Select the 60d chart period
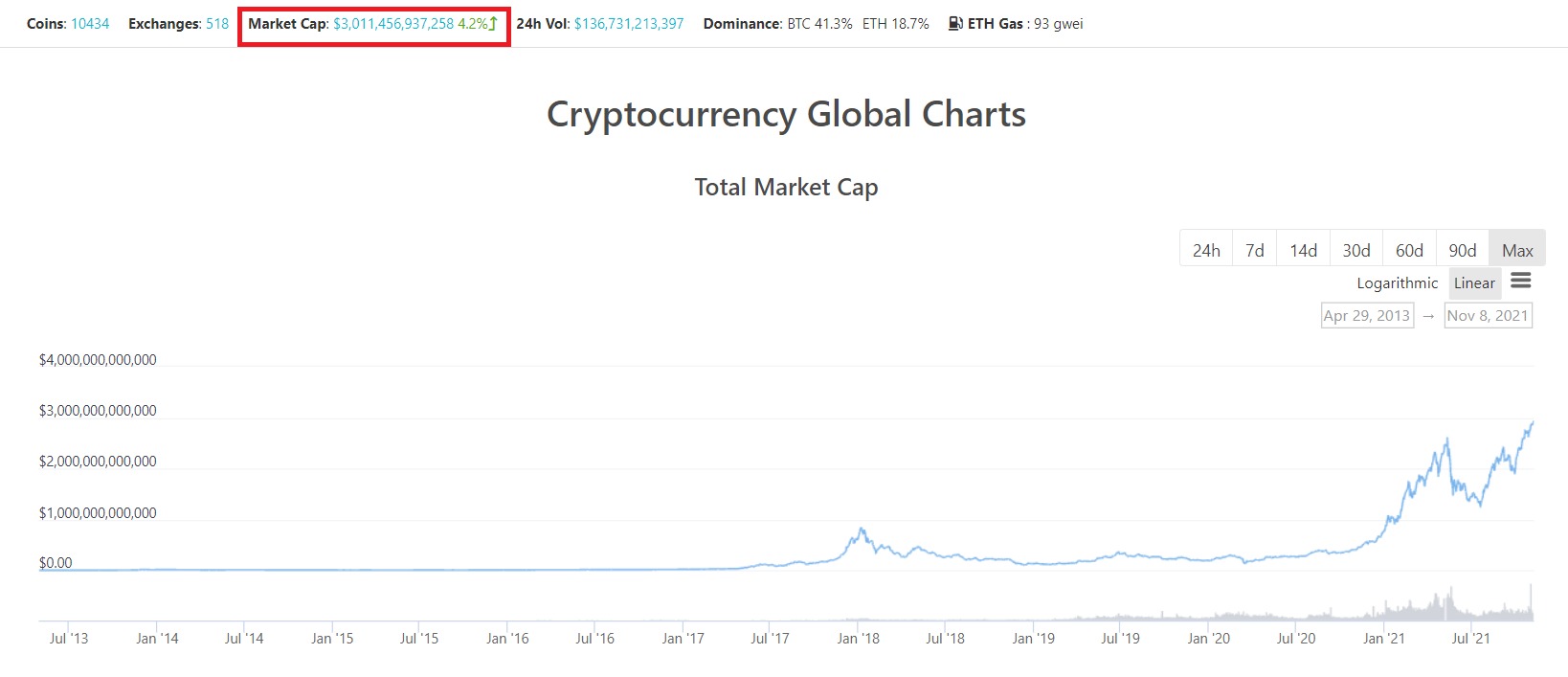The width and height of the screenshot is (1568, 677). point(1408,249)
